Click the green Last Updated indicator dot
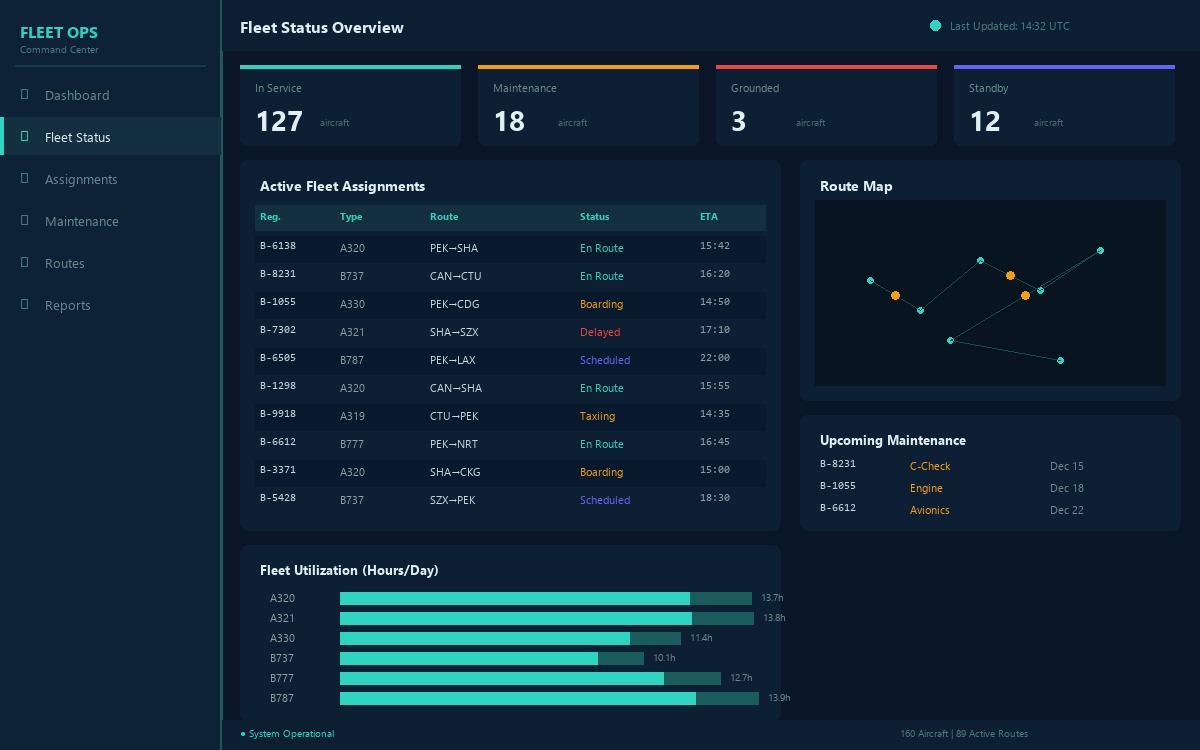The width and height of the screenshot is (1200, 750). tap(935, 26)
